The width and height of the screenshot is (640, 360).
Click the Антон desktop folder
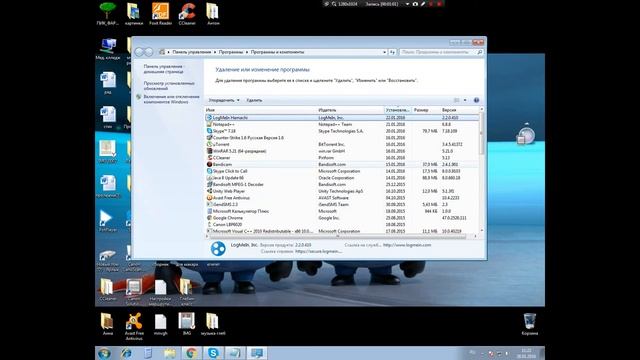coord(213,14)
